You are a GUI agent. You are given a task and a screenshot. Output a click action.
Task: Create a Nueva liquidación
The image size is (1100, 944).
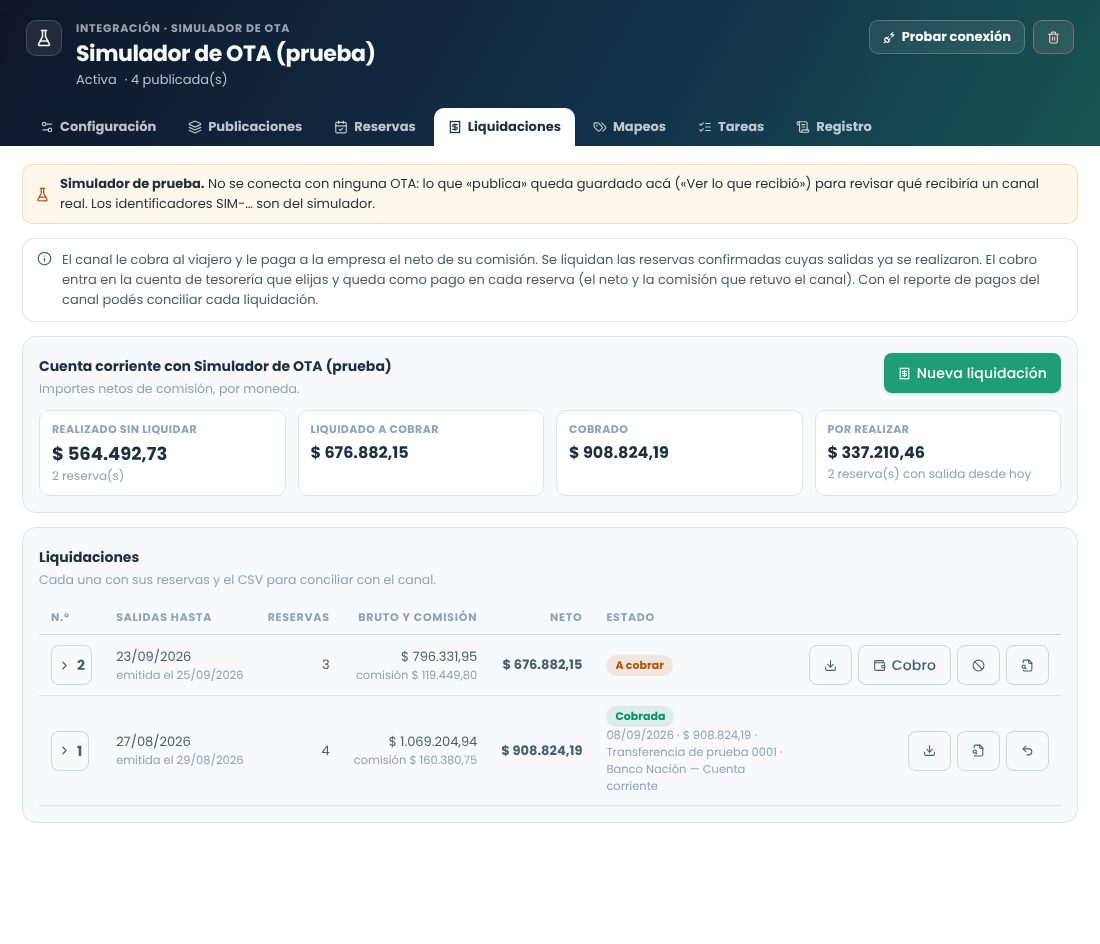(972, 373)
